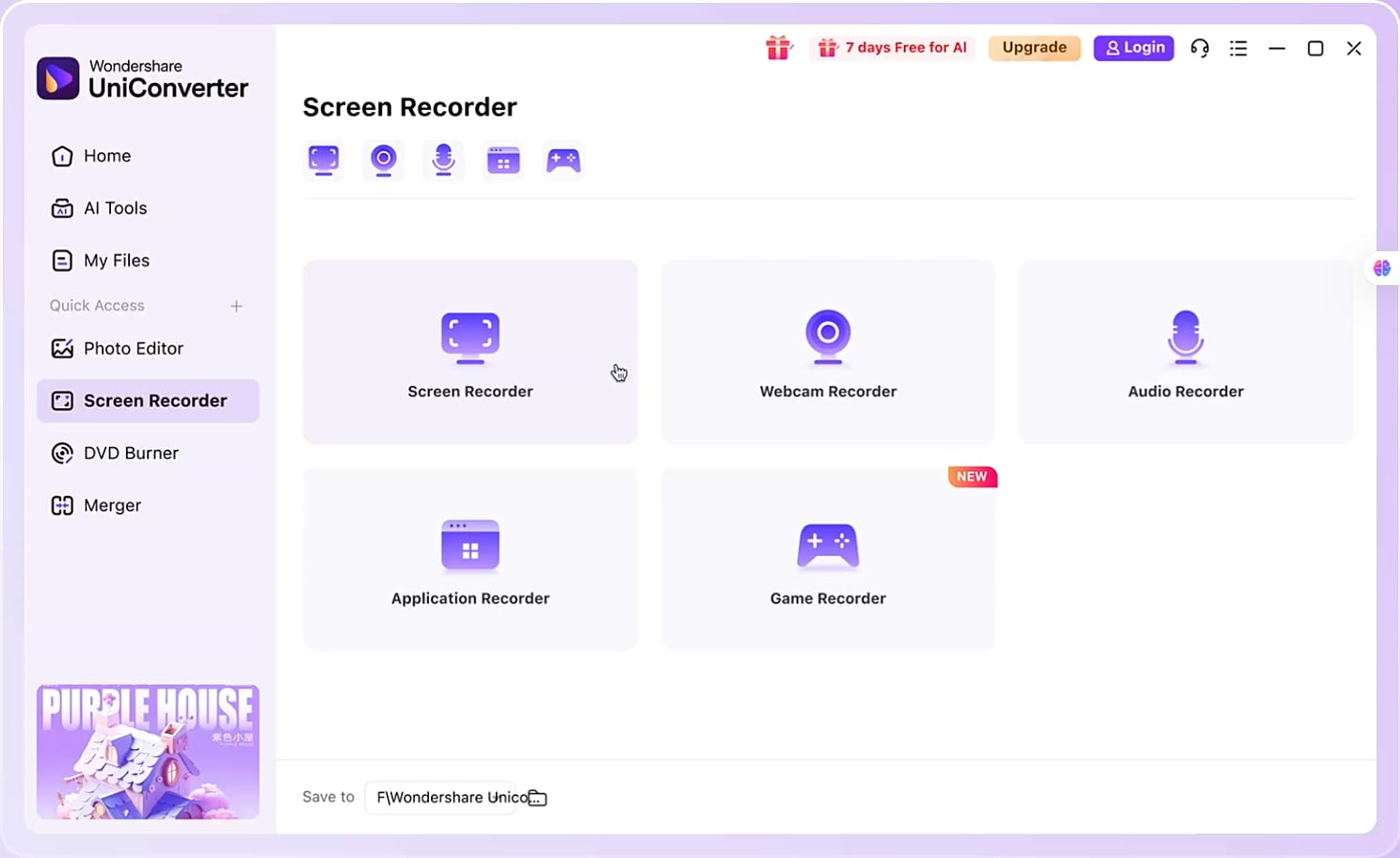Add a Quick Access shortcut with plus
Image resolution: width=1400 pixels, height=858 pixels.
point(236,306)
